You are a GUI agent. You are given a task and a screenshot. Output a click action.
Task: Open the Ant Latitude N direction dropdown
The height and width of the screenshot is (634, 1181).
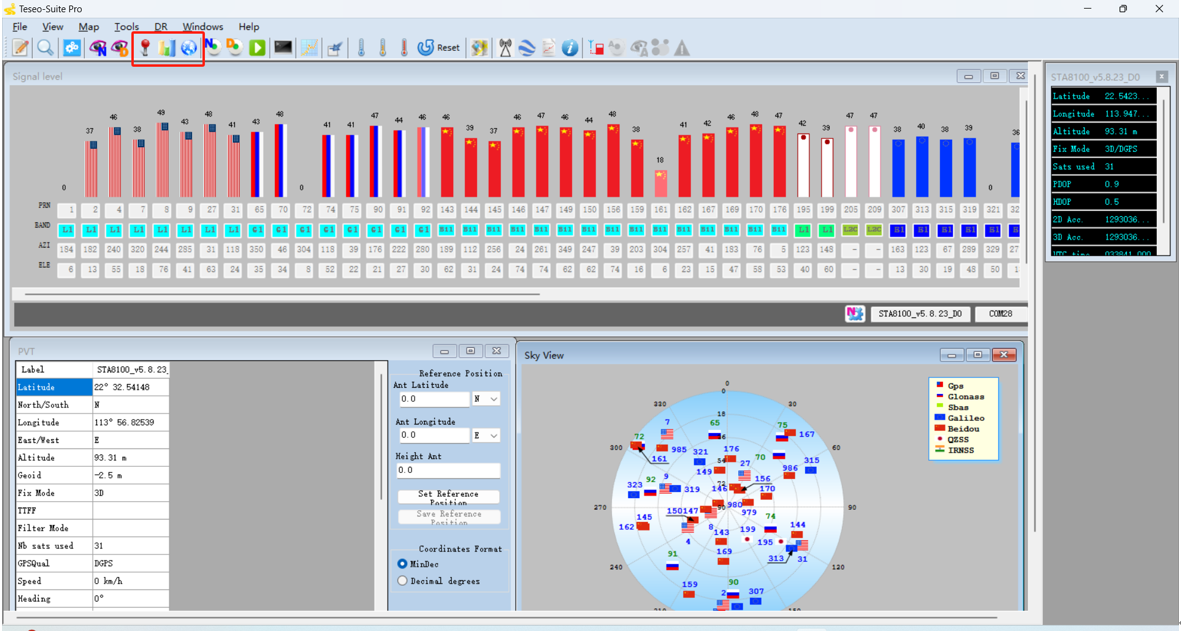[x=487, y=399]
